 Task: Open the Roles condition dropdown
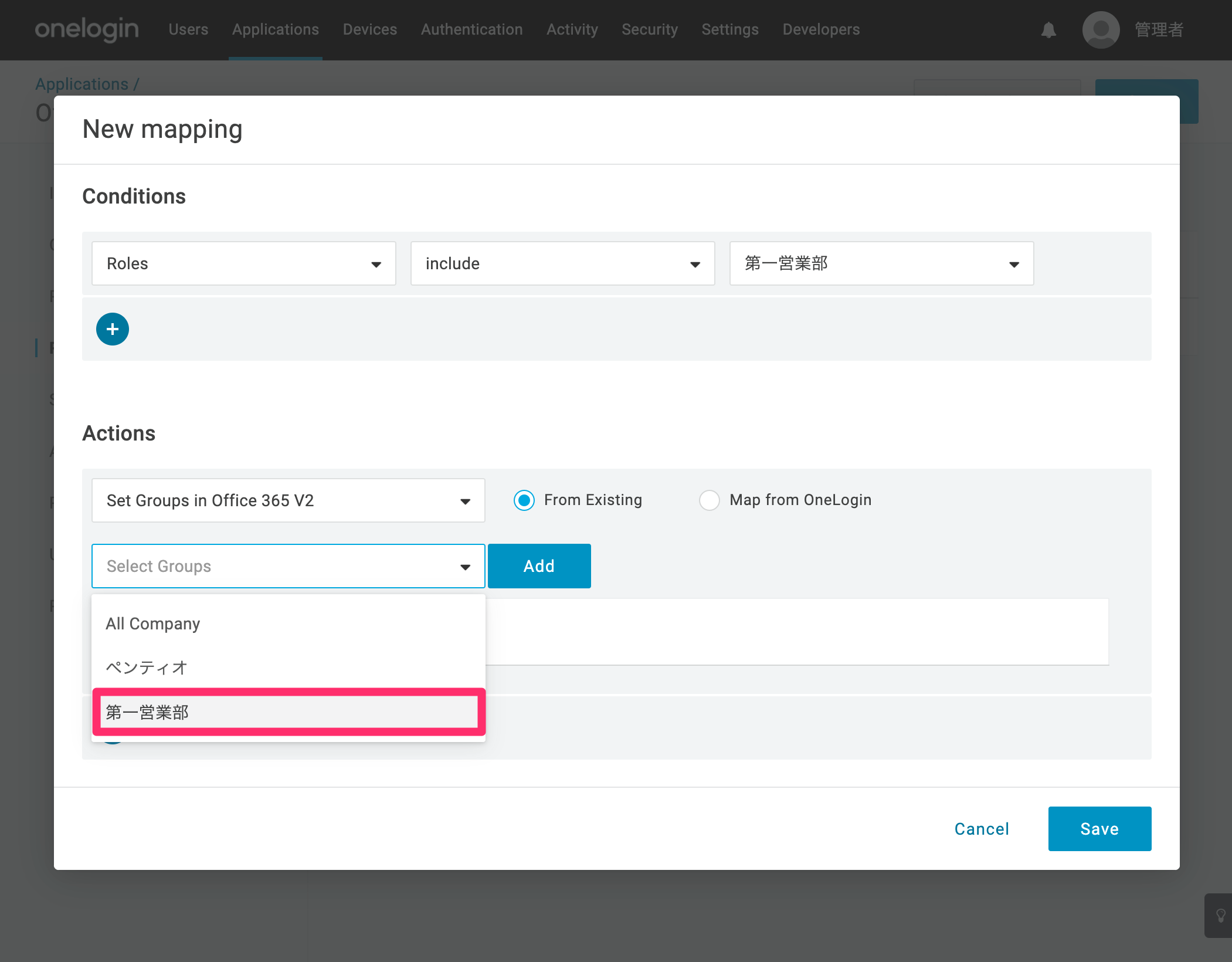244,263
